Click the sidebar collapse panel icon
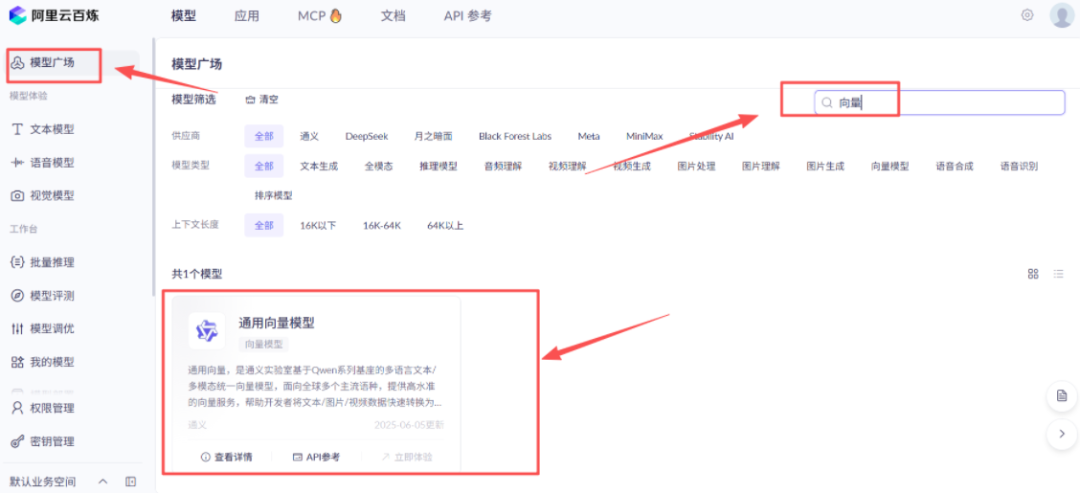This screenshot has height=493, width=1080. pos(131,481)
